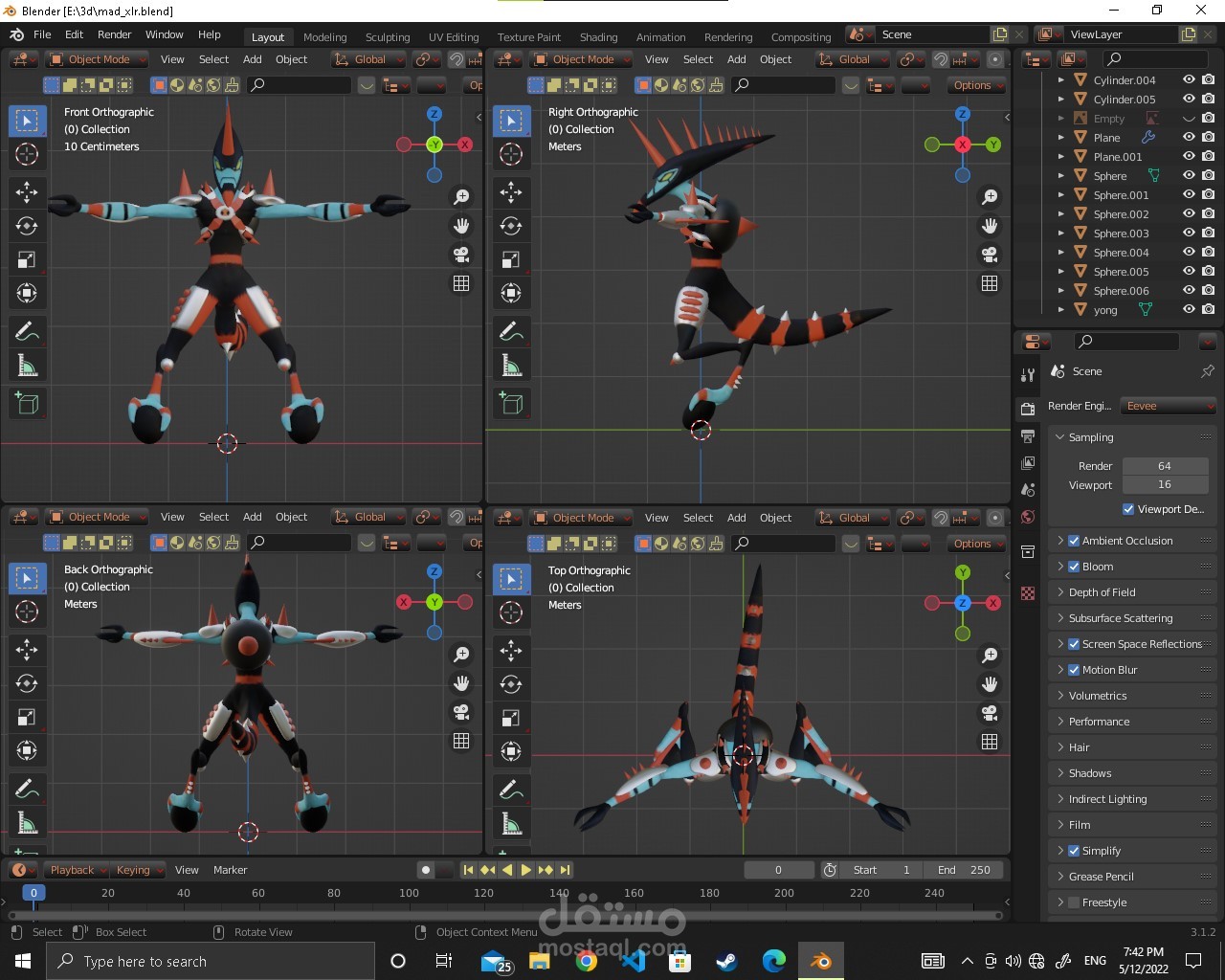Toggle the Viewport Denoising checkbox
This screenshot has height=980, width=1225.
click(x=1128, y=509)
